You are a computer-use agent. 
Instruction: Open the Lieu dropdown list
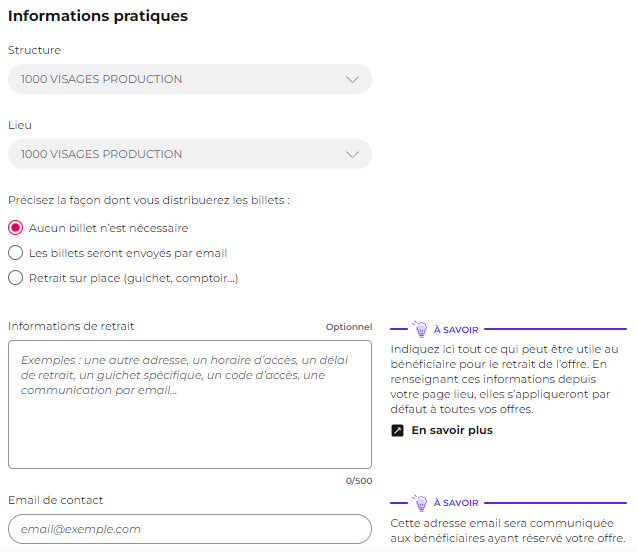click(190, 154)
